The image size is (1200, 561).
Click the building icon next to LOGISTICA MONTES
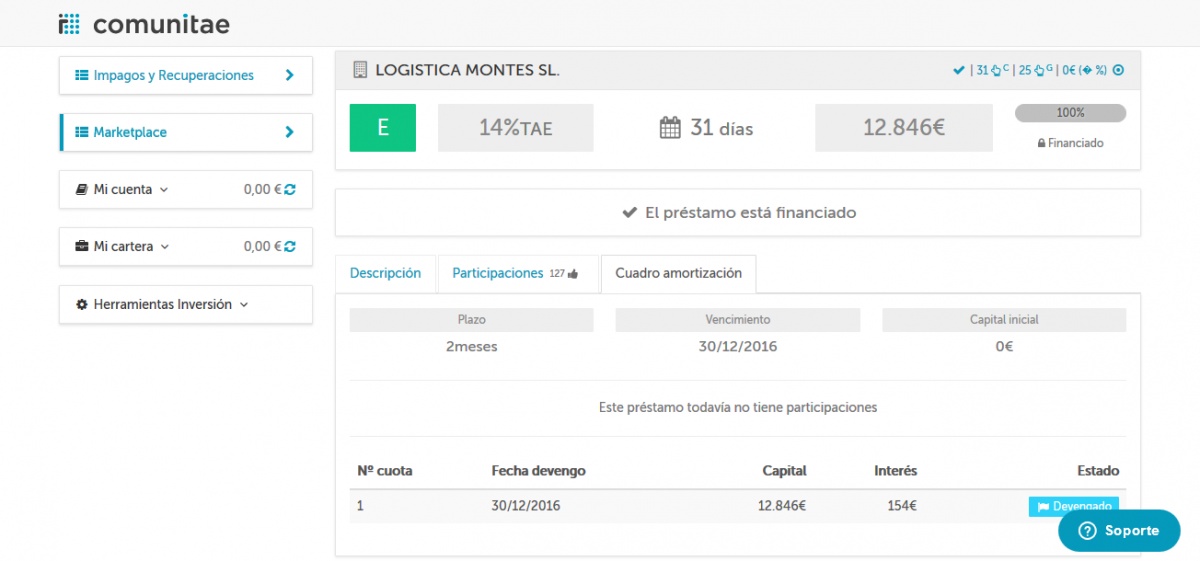[x=360, y=70]
